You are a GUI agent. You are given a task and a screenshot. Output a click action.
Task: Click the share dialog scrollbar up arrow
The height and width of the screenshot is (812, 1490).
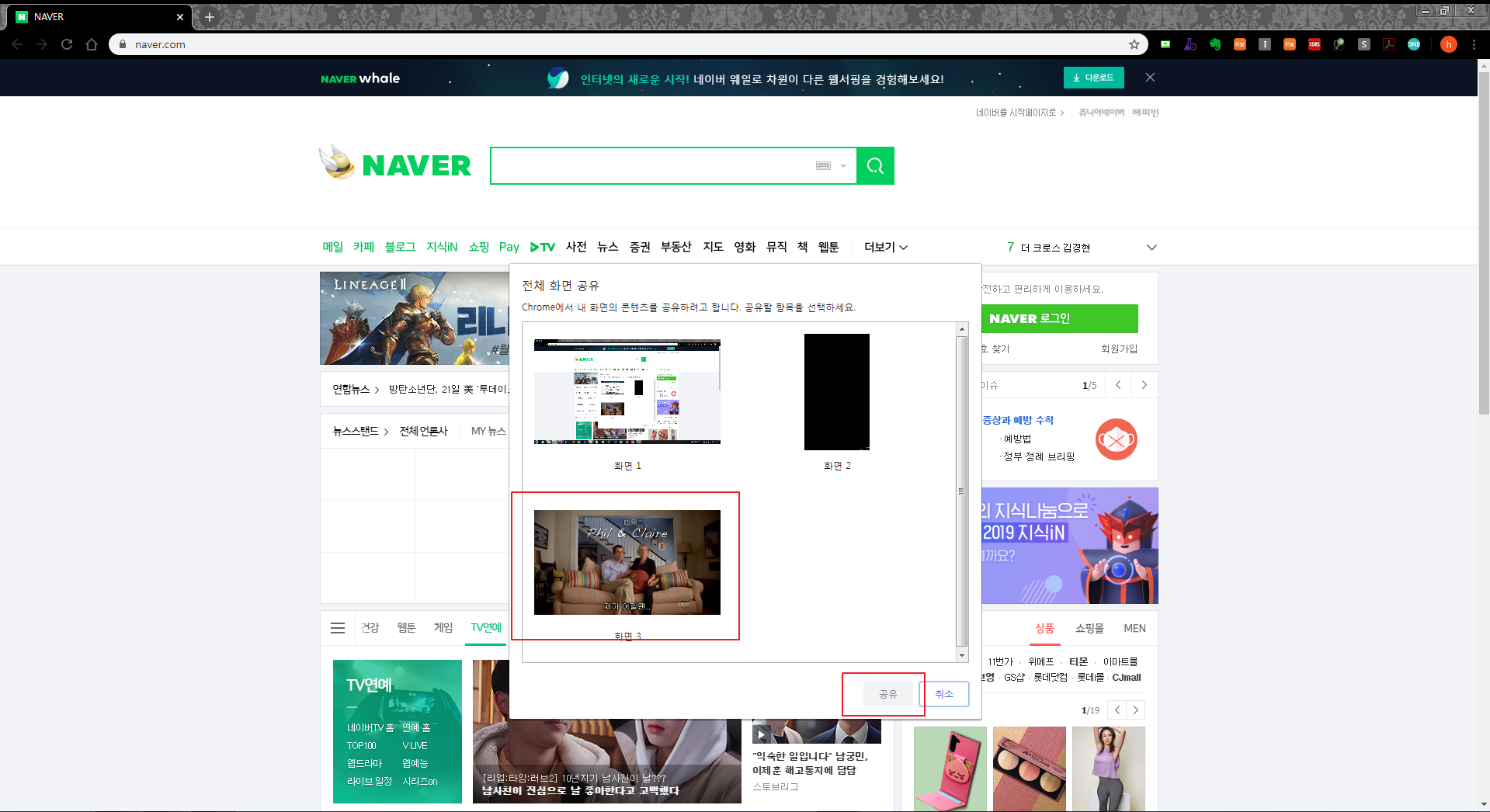[x=962, y=329]
